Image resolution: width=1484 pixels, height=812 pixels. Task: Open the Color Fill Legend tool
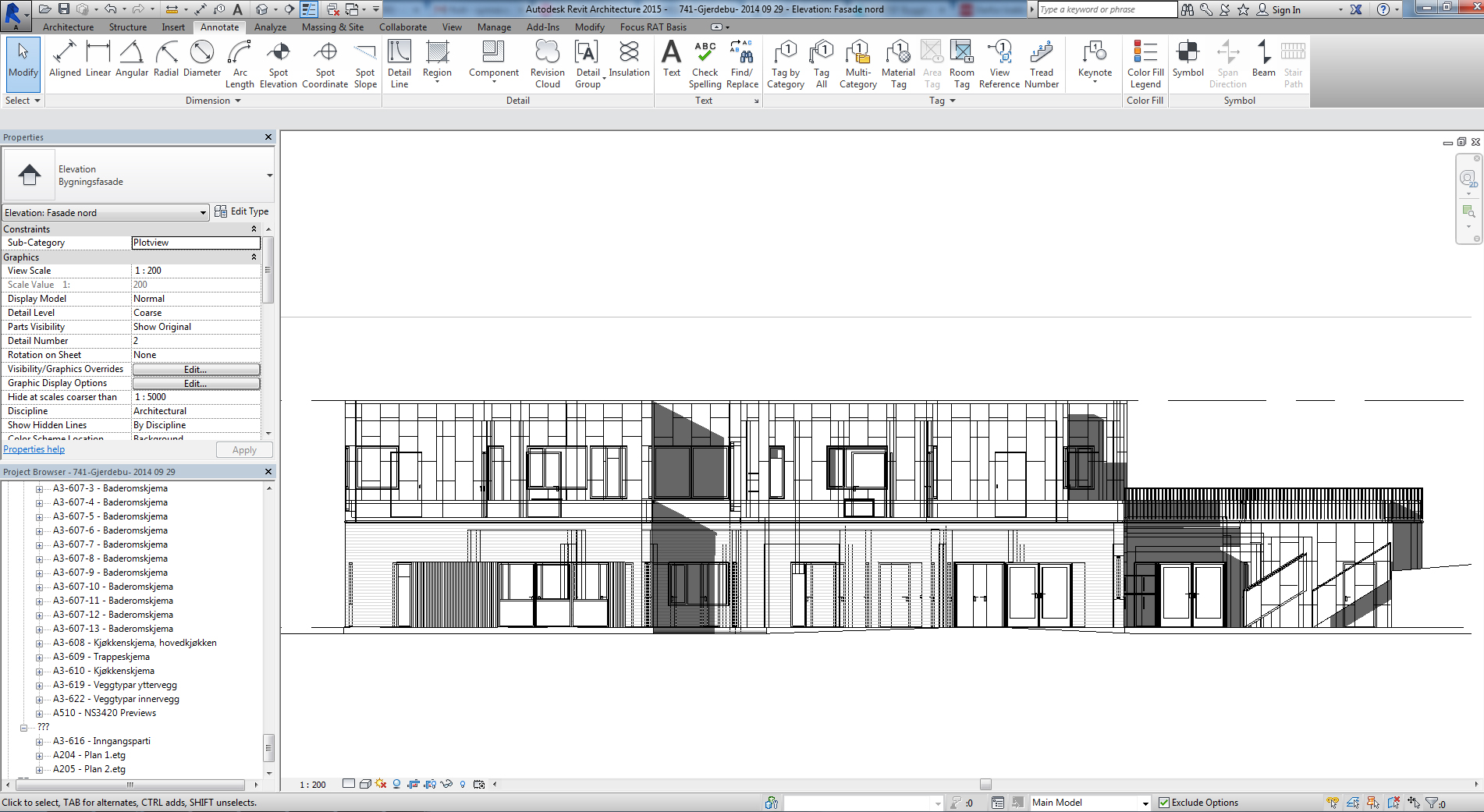point(1145,62)
